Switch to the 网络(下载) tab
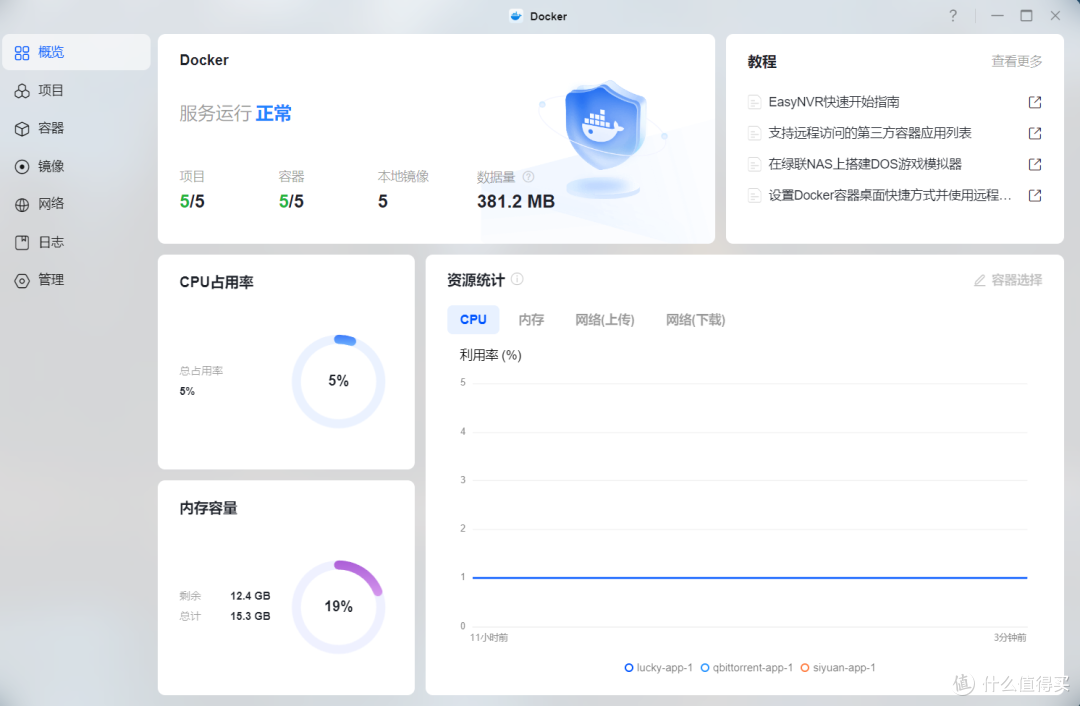The width and height of the screenshot is (1080, 706). point(695,320)
